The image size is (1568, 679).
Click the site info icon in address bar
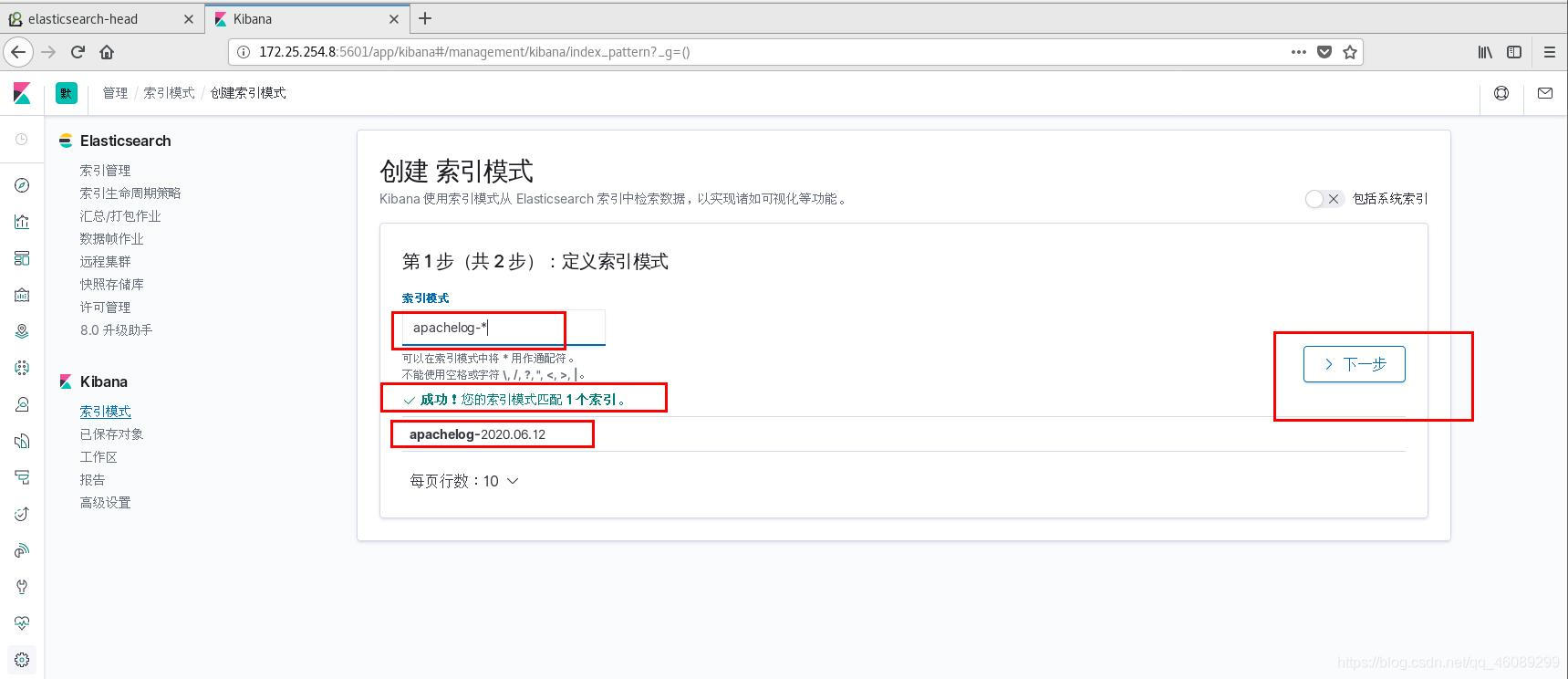(x=244, y=52)
